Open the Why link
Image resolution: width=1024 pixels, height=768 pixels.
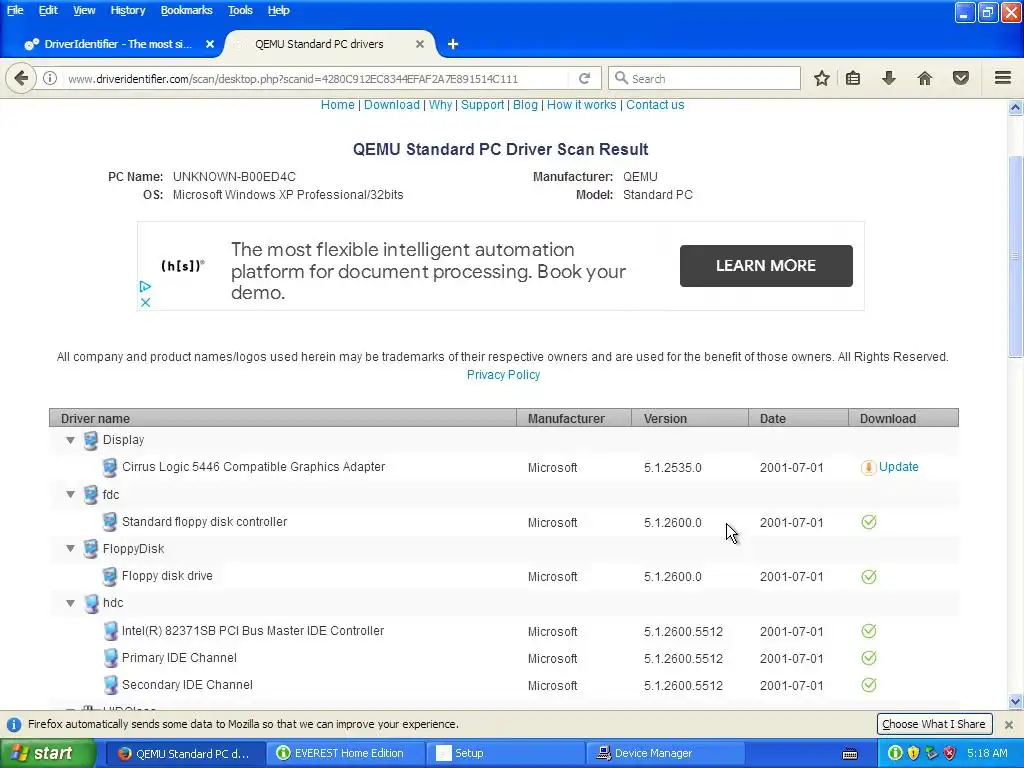pos(440,104)
